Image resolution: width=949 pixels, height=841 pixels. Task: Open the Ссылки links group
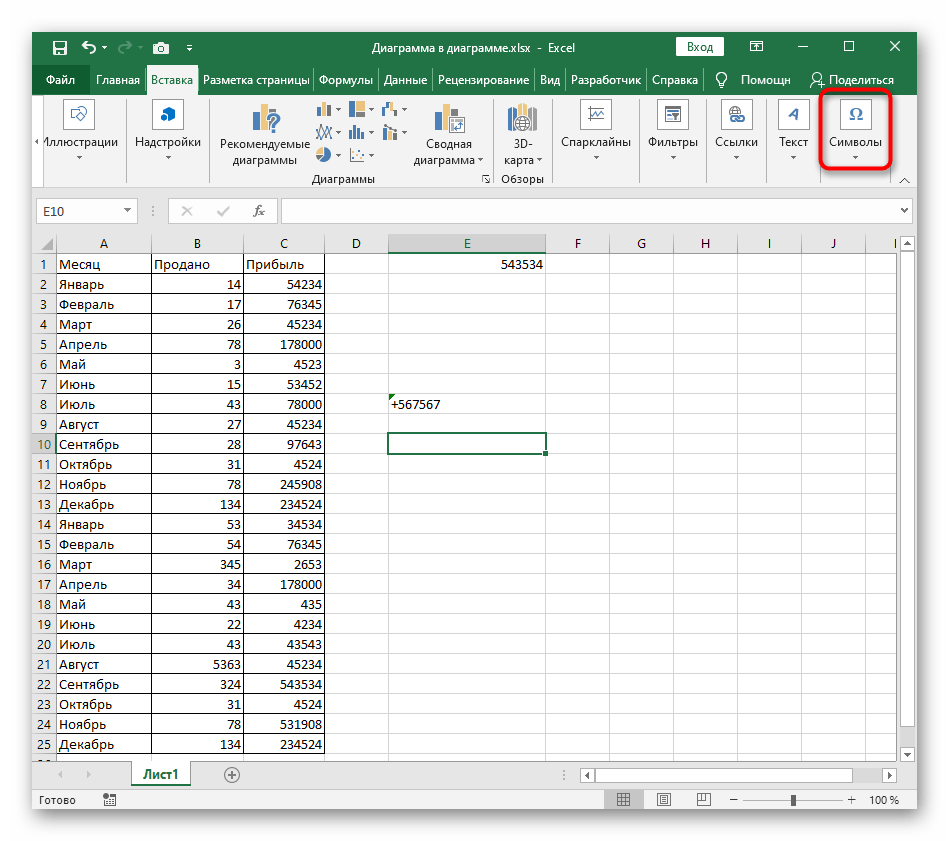(x=737, y=131)
